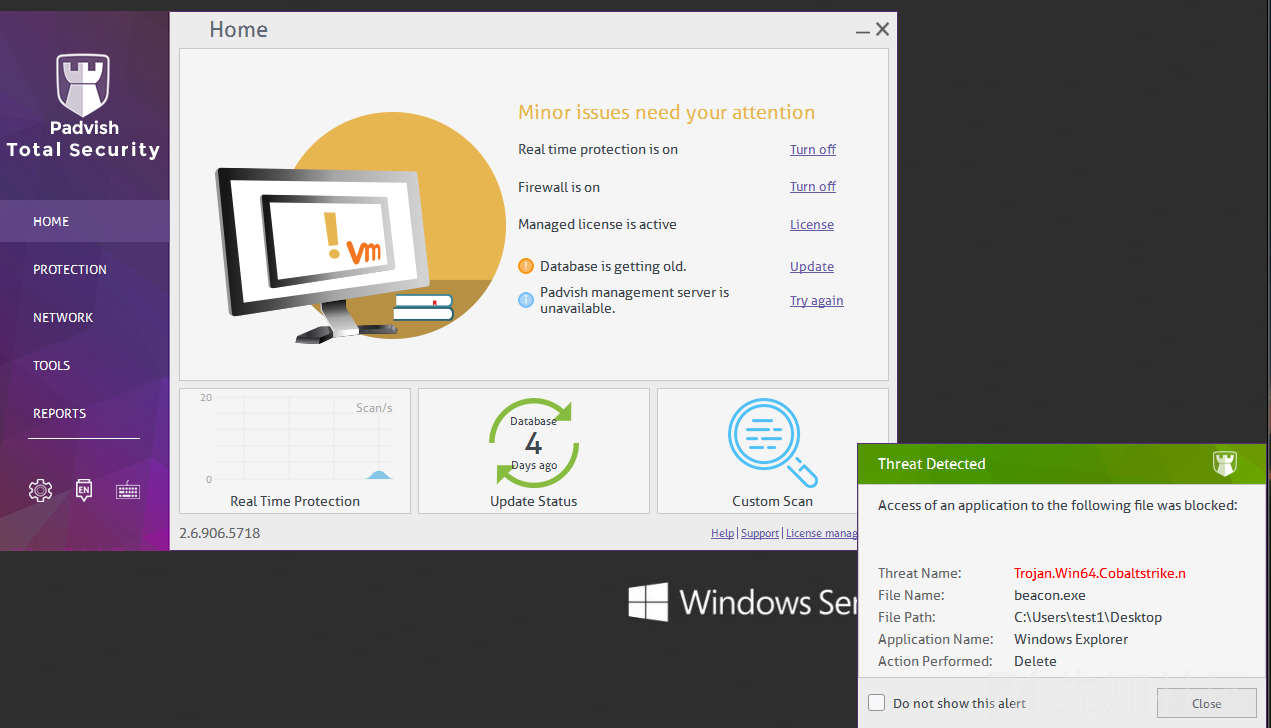Open Update Status via green arrows icon

pyautogui.click(x=534, y=442)
